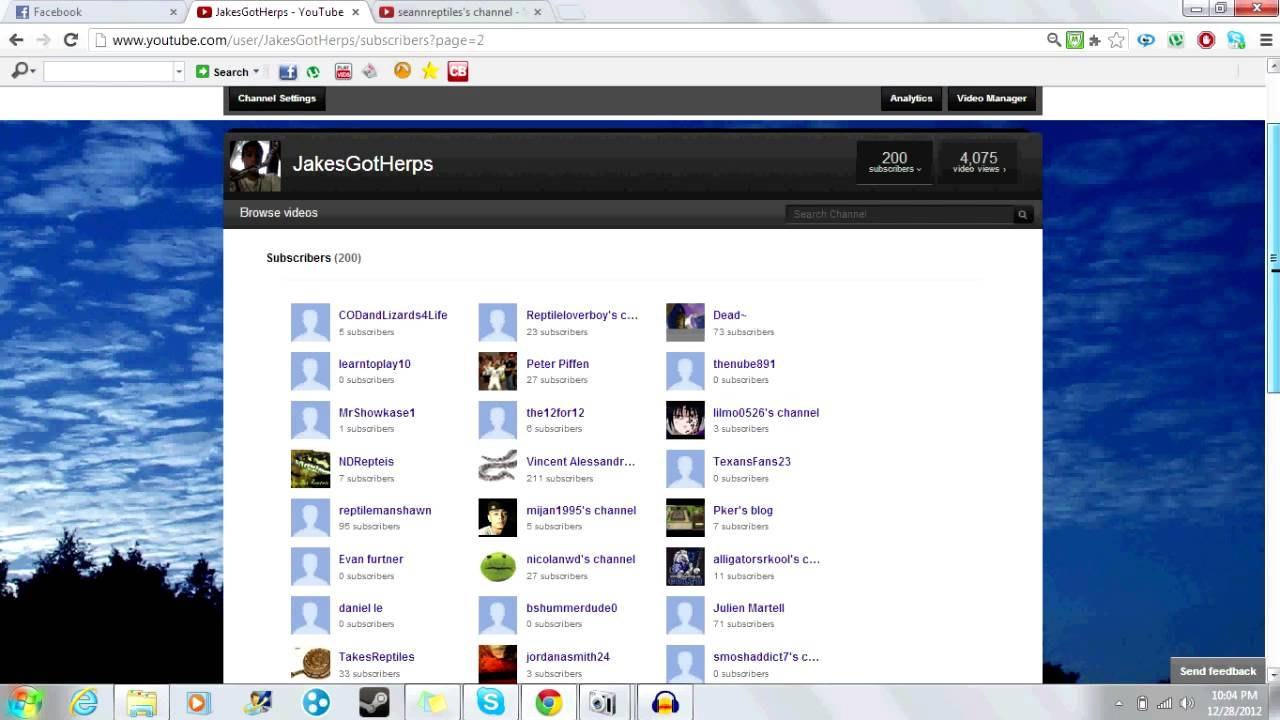Click the puzzle piece extension icon
This screenshot has height=720, width=1280.
pos(1095,40)
